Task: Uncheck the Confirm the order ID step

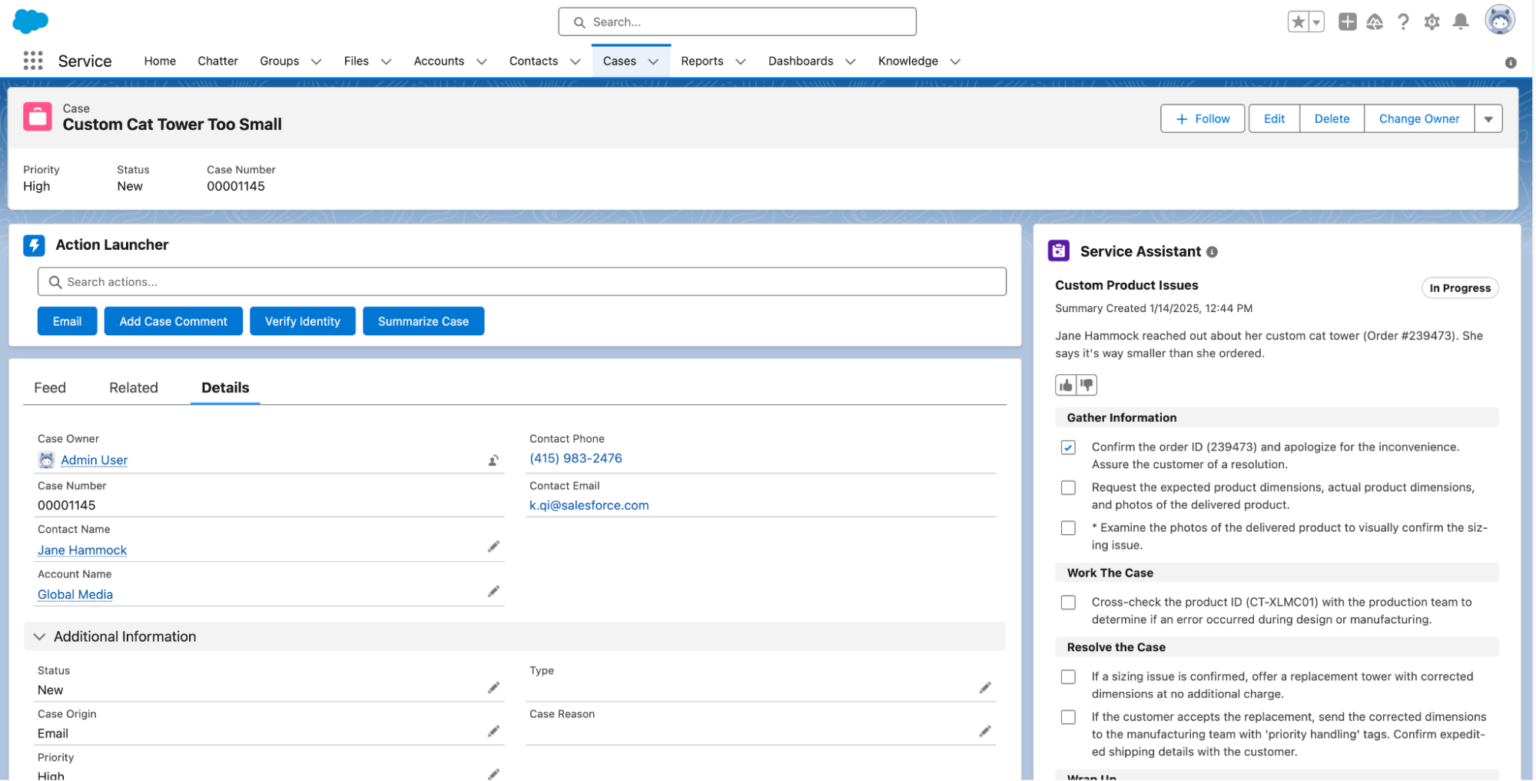Action: (1068, 447)
